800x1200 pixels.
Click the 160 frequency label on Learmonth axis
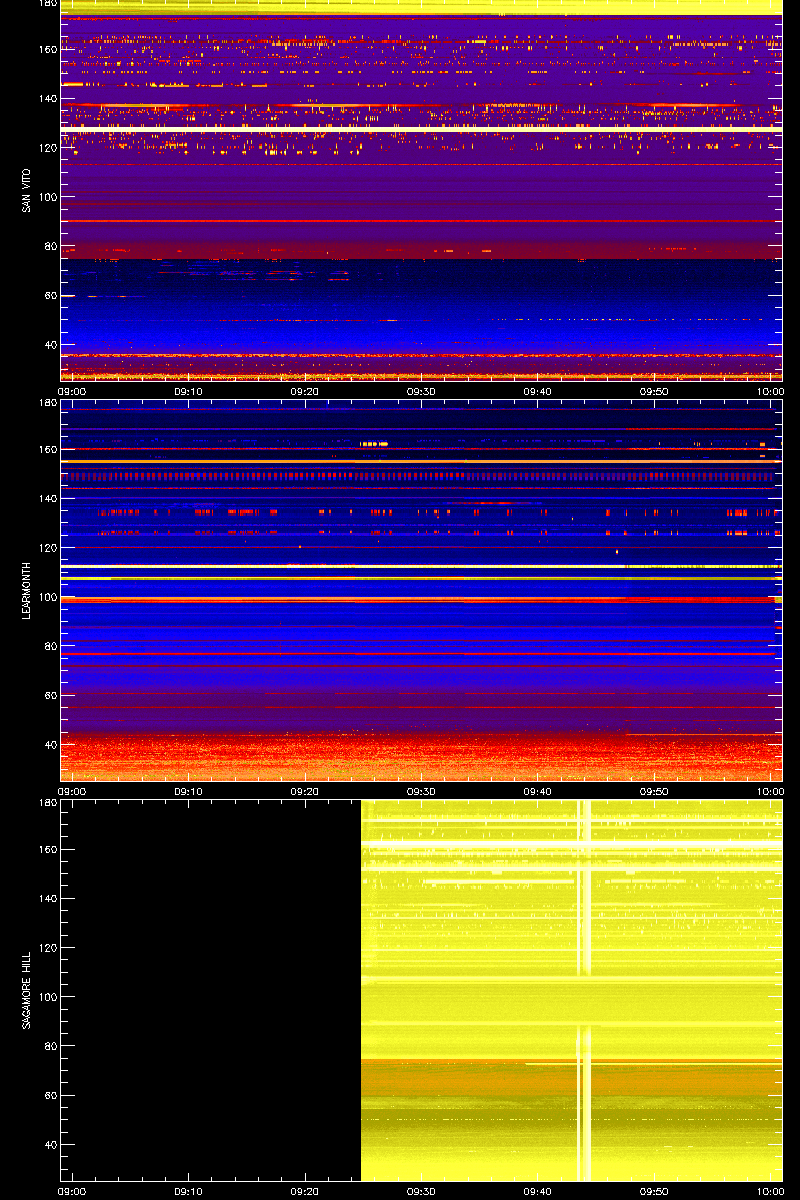47,450
